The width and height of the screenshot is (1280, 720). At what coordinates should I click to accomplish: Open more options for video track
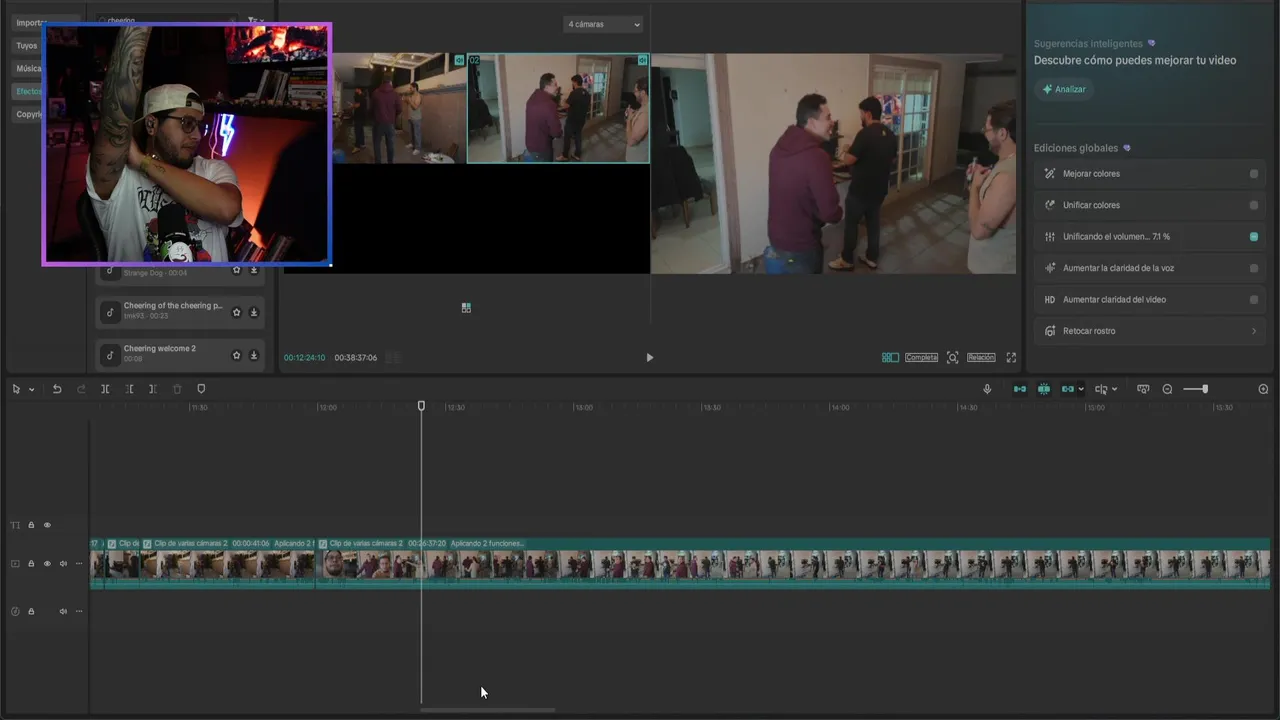click(79, 564)
